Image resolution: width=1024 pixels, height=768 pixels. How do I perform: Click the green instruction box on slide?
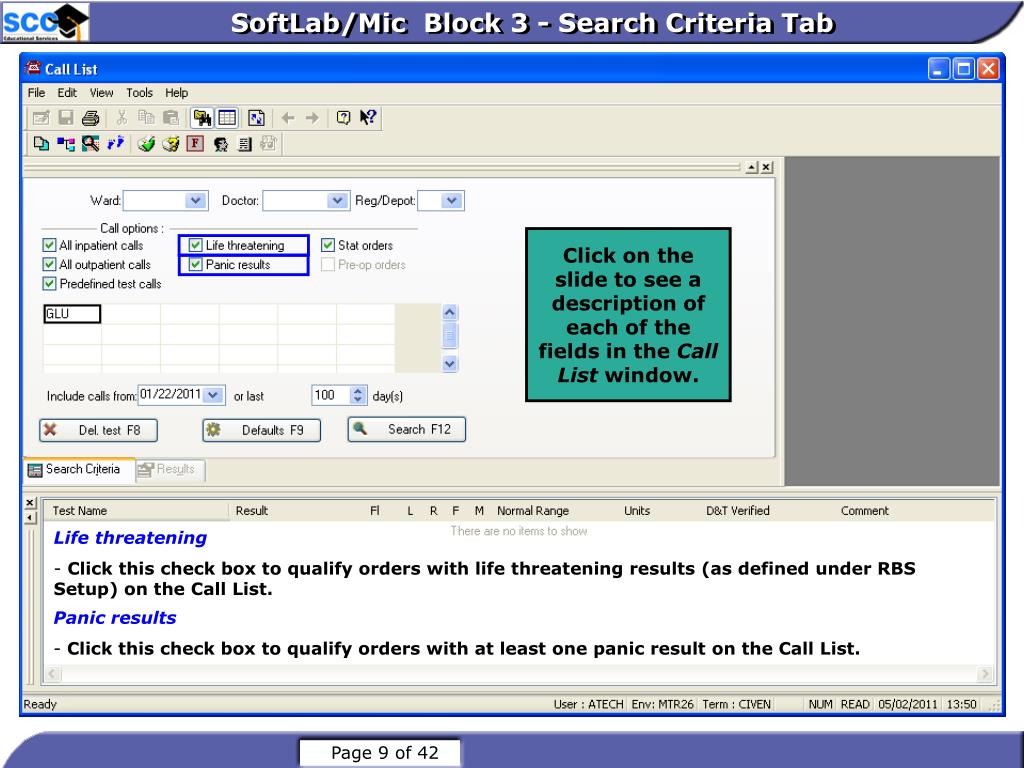click(628, 314)
